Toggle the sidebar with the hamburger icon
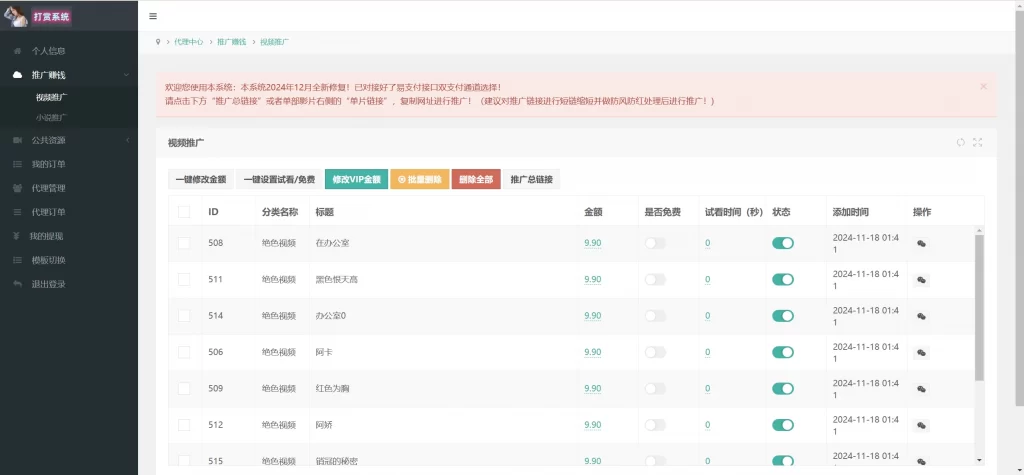Image resolution: width=1024 pixels, height=475 pixels. [153, 16]
